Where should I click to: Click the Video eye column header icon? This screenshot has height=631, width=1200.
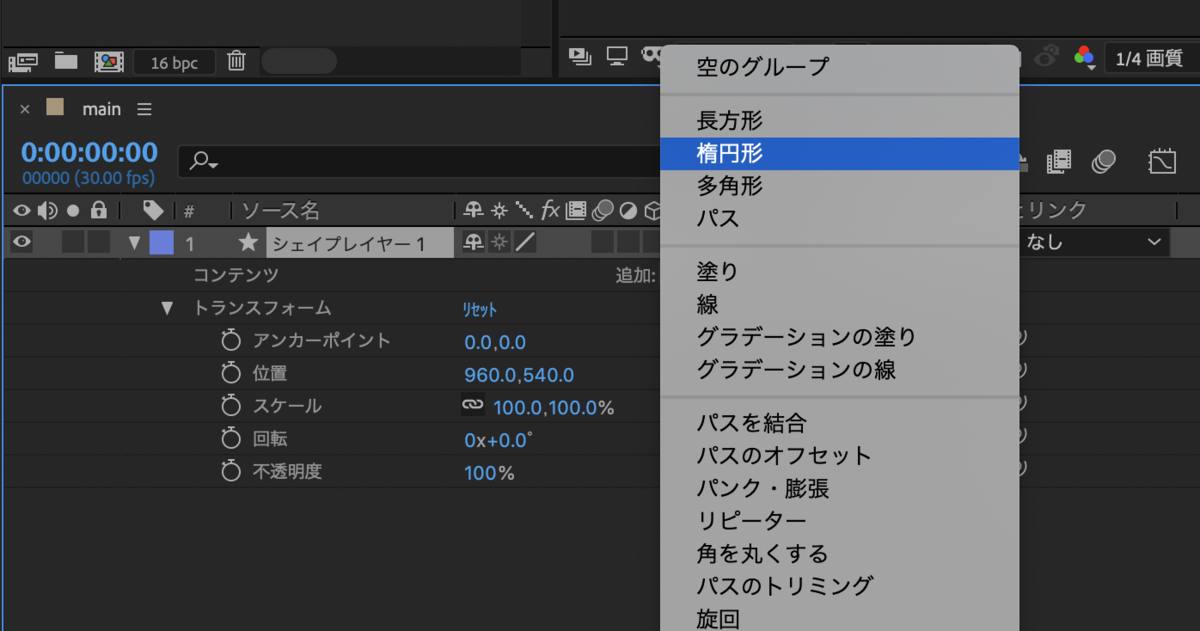[22, 211]
